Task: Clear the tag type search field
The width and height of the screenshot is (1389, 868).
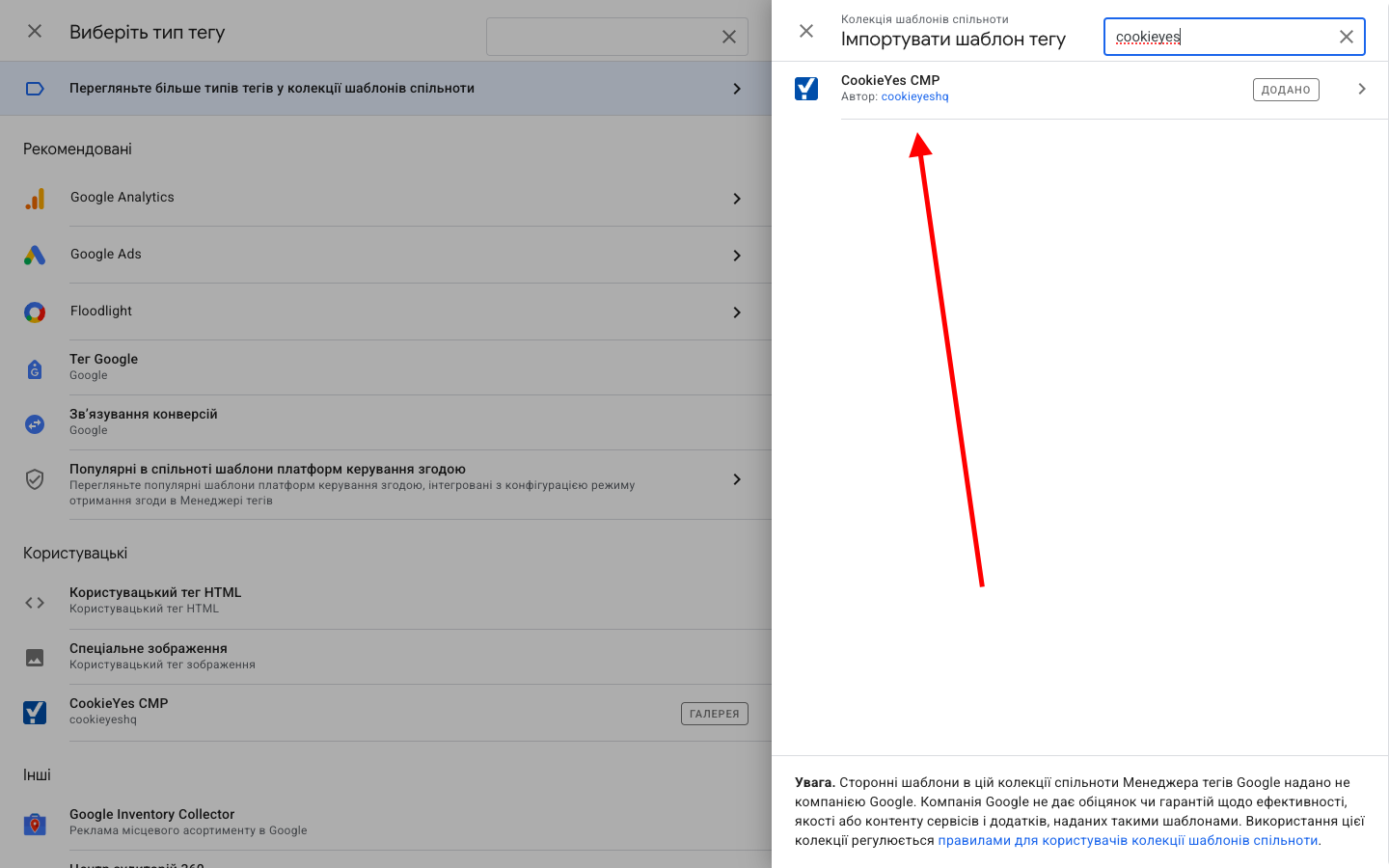Action: point(729,37)
